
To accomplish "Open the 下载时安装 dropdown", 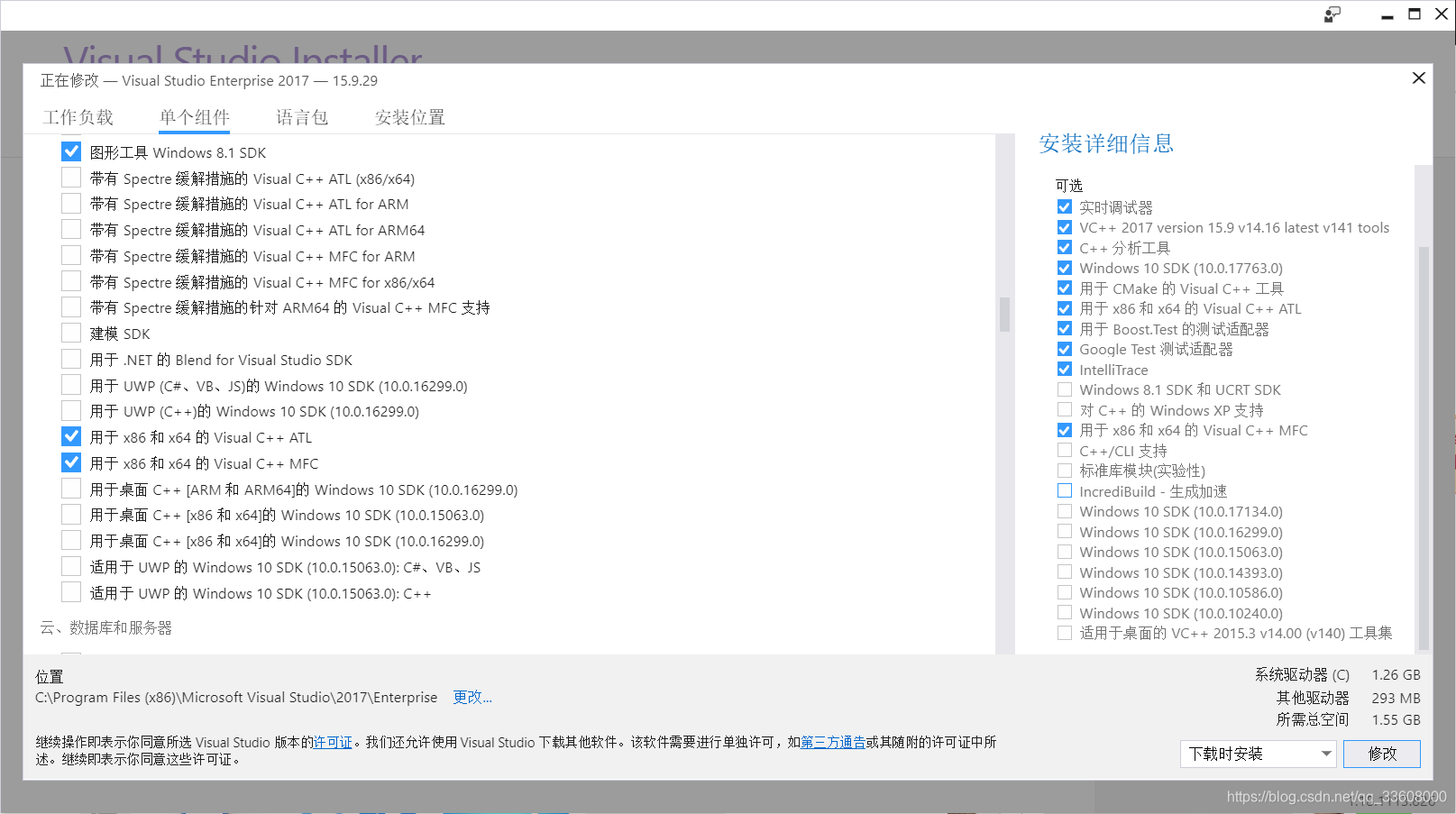I will tap(1259, 754).
